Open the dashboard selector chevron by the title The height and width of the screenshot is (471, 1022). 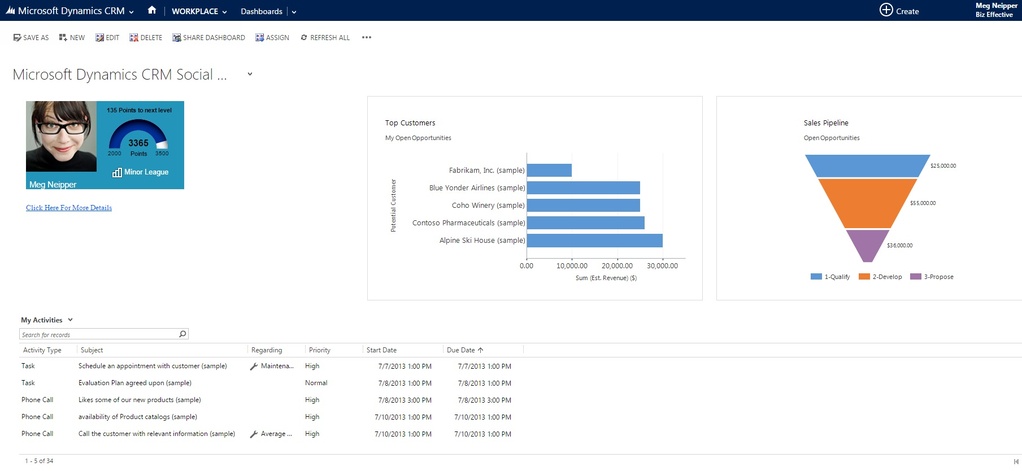(x=250, y=74)
